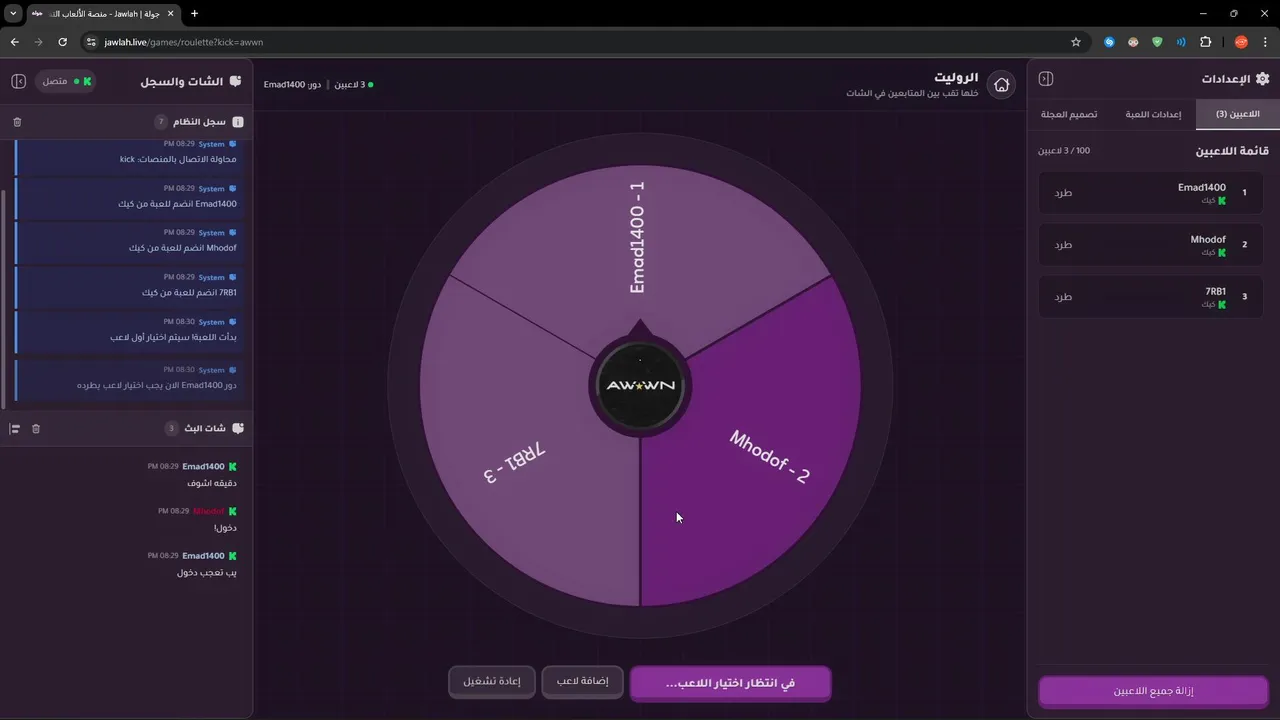Click the Emad1400 - 1 wheel segment
This screenshot has height=720, width=1280.
tap(637, 238)
